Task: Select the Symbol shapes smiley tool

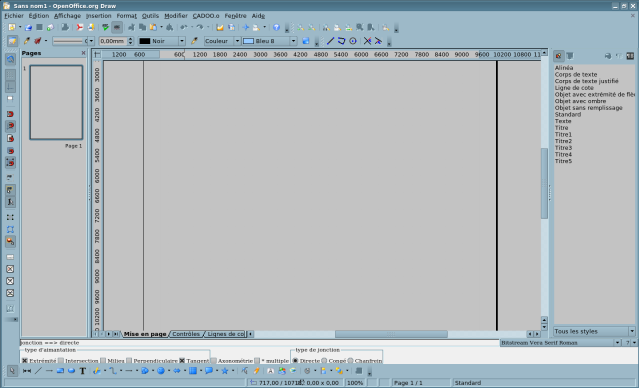Action: coord(161,371)
